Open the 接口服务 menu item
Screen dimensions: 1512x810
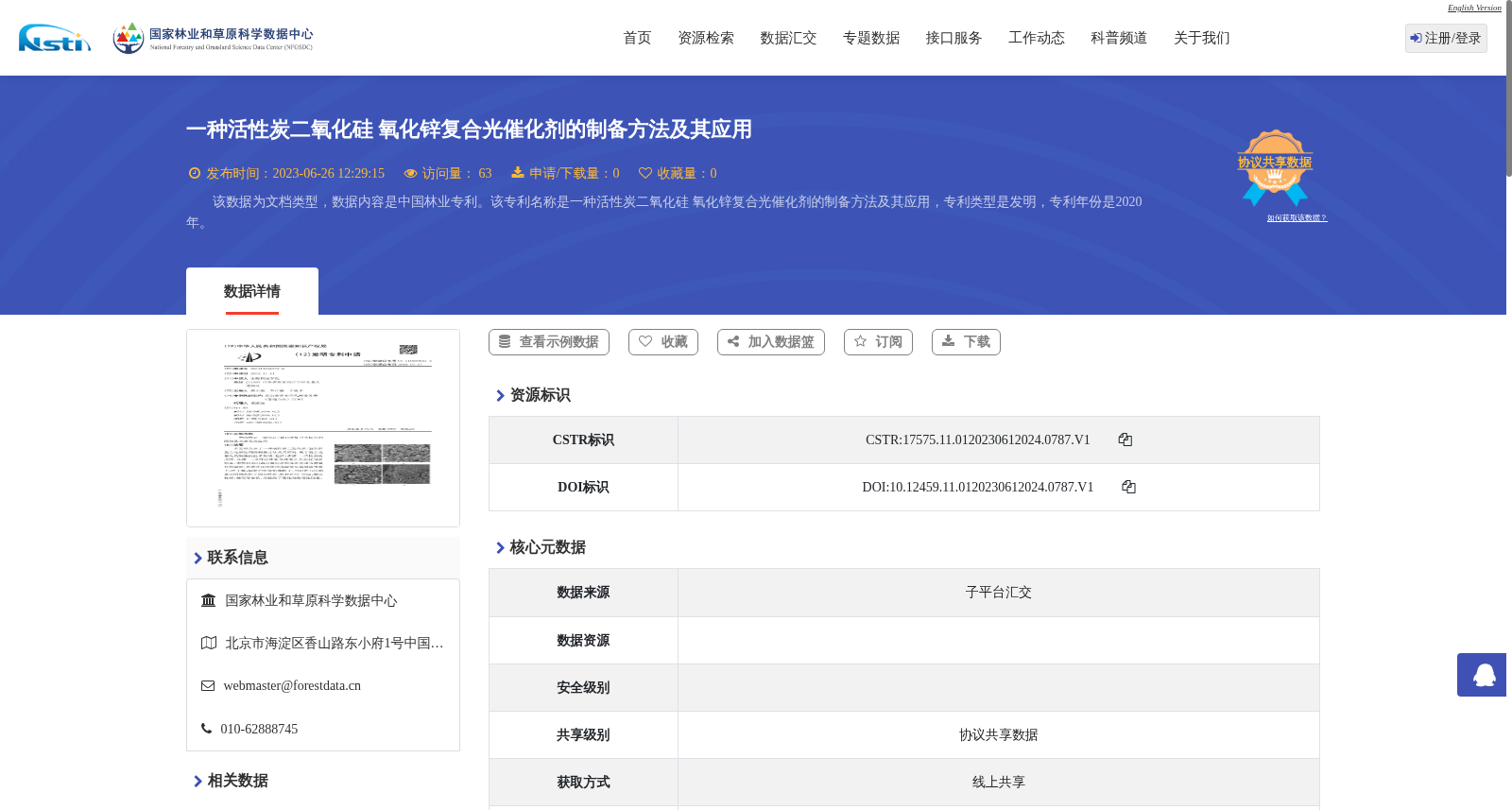click(954, 38)
